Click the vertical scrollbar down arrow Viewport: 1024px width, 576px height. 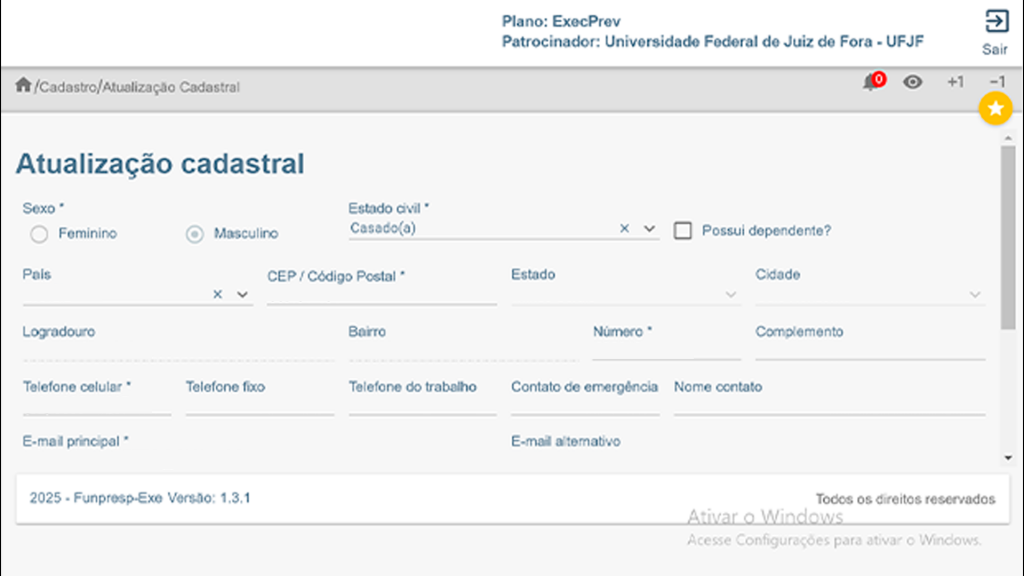click(x=1008, y=457)
